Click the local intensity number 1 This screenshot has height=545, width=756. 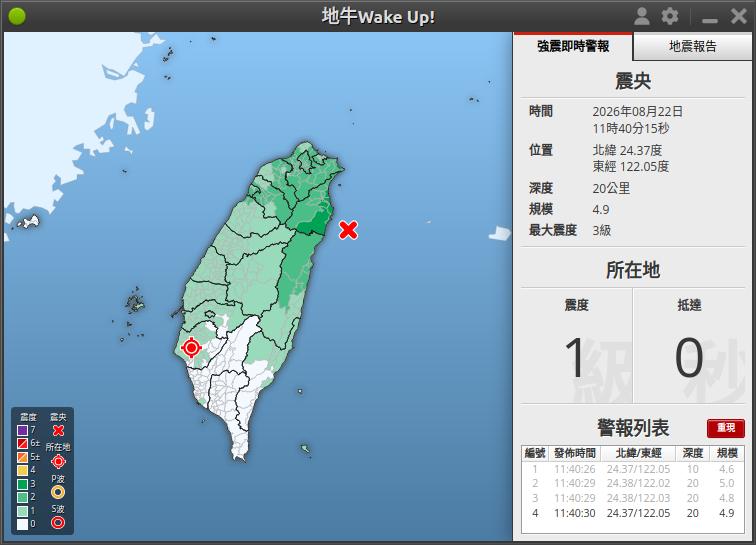(575, 358)
